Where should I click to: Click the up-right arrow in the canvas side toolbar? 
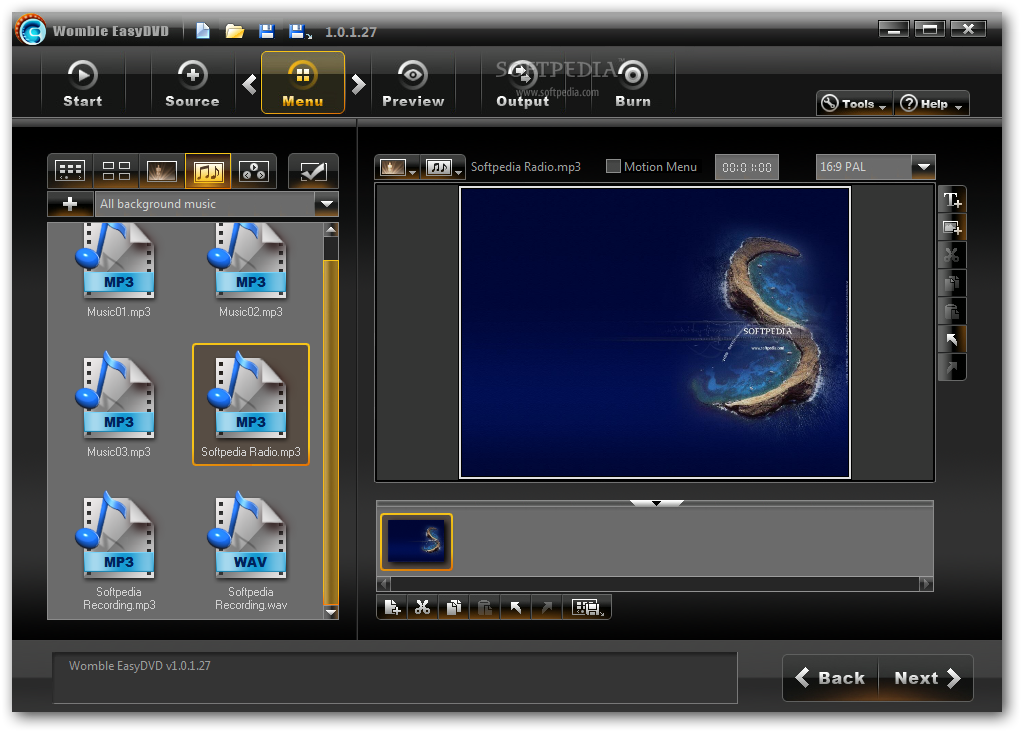(x=952, y=368)
